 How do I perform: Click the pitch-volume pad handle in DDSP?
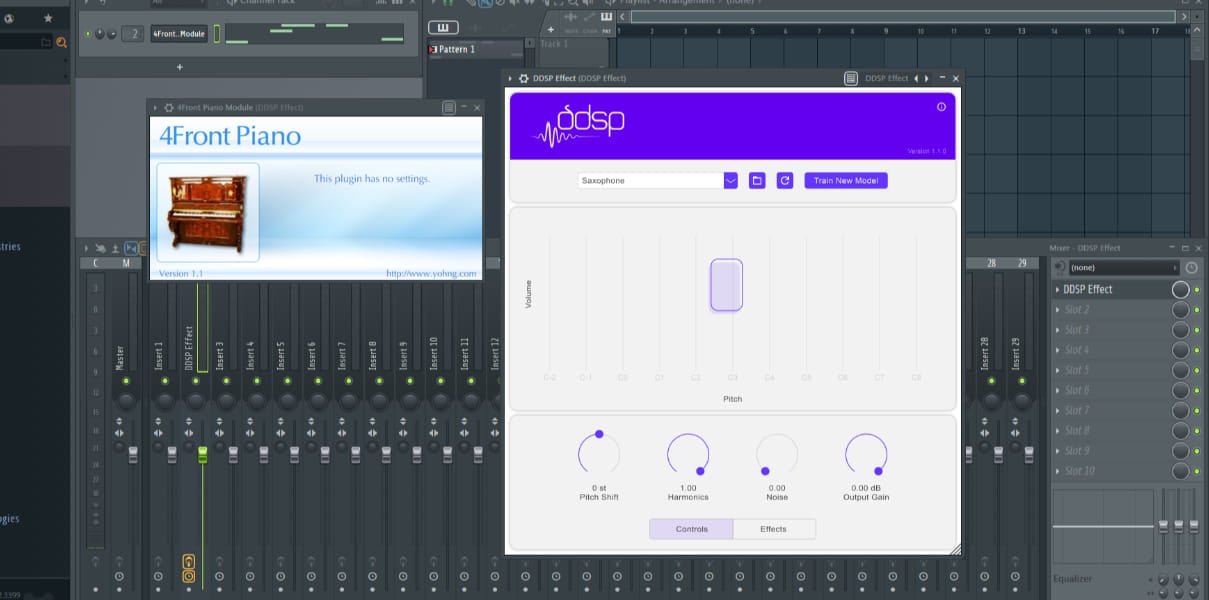pyautogui.click(x=727, y=285)
